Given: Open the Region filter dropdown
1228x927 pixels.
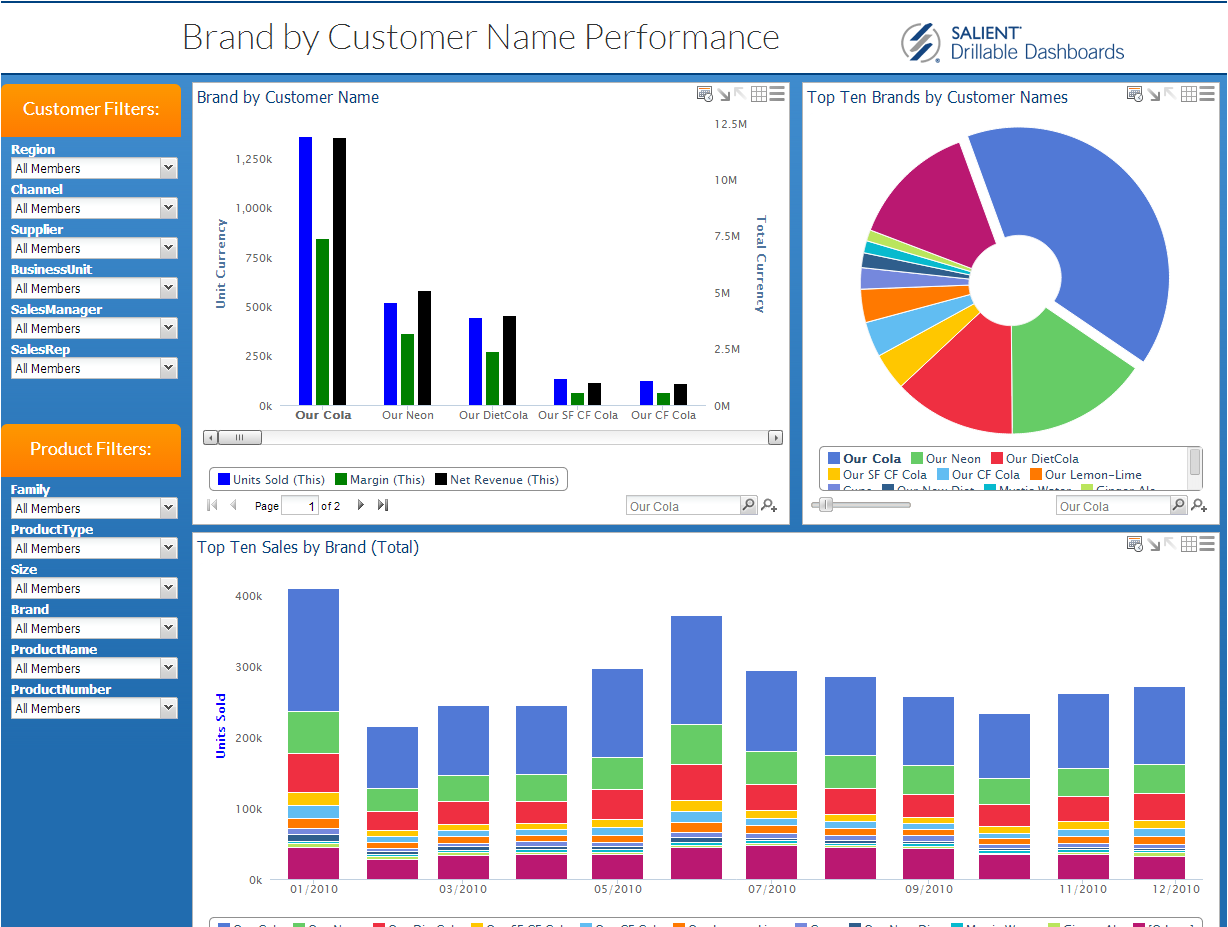Looking at the screenshot, I should pyautogui.click(x=94, y=168).
